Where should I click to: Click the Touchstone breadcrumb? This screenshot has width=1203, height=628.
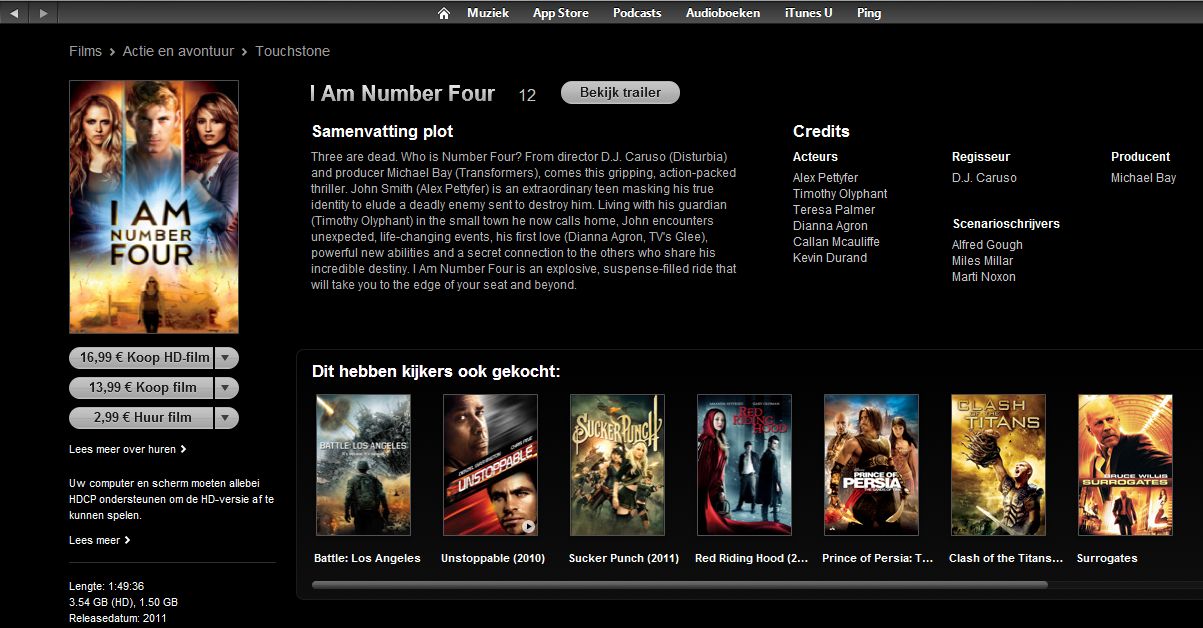292,51
